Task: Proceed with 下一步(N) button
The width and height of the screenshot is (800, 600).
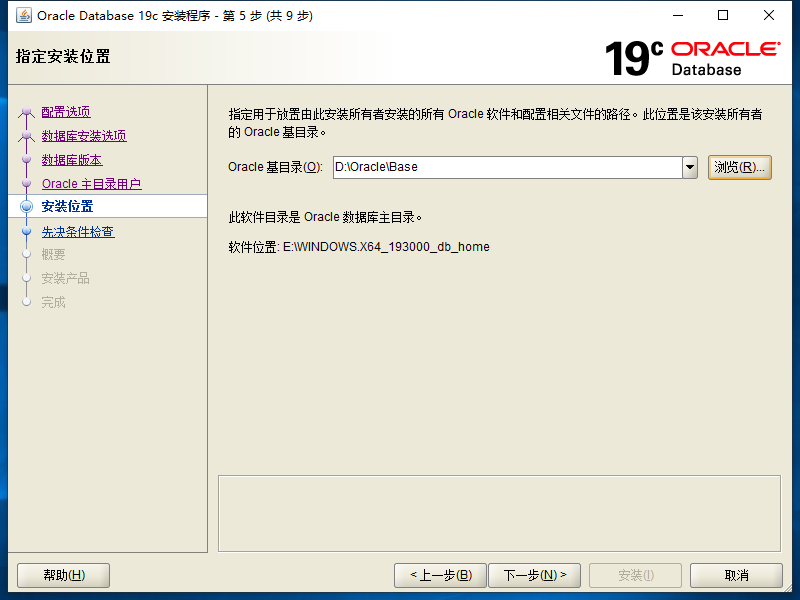Action: [x=535, y=576]
